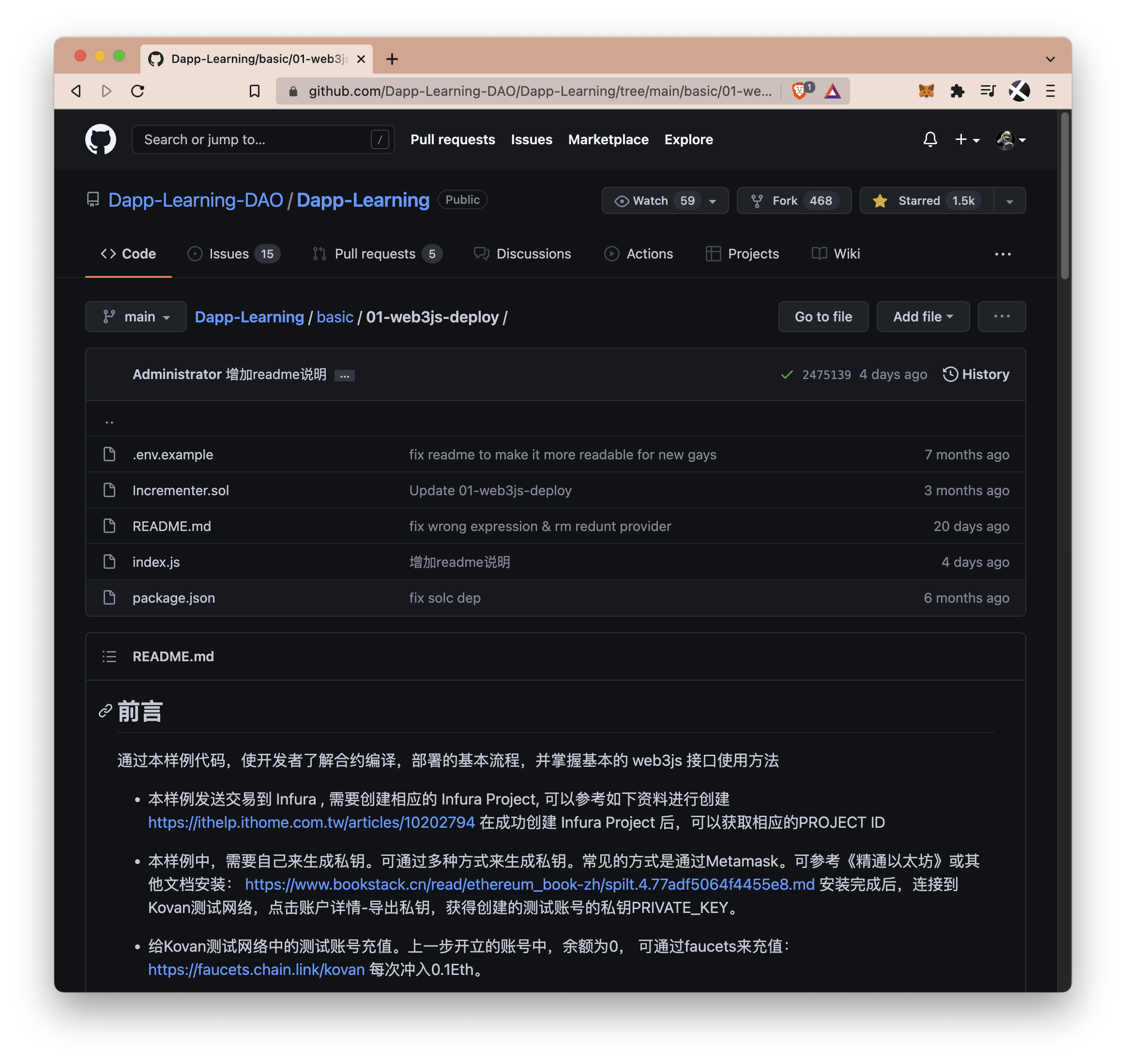1126x1064 pixels.
Task: Open the notifications bell icon
Action: 930,139
